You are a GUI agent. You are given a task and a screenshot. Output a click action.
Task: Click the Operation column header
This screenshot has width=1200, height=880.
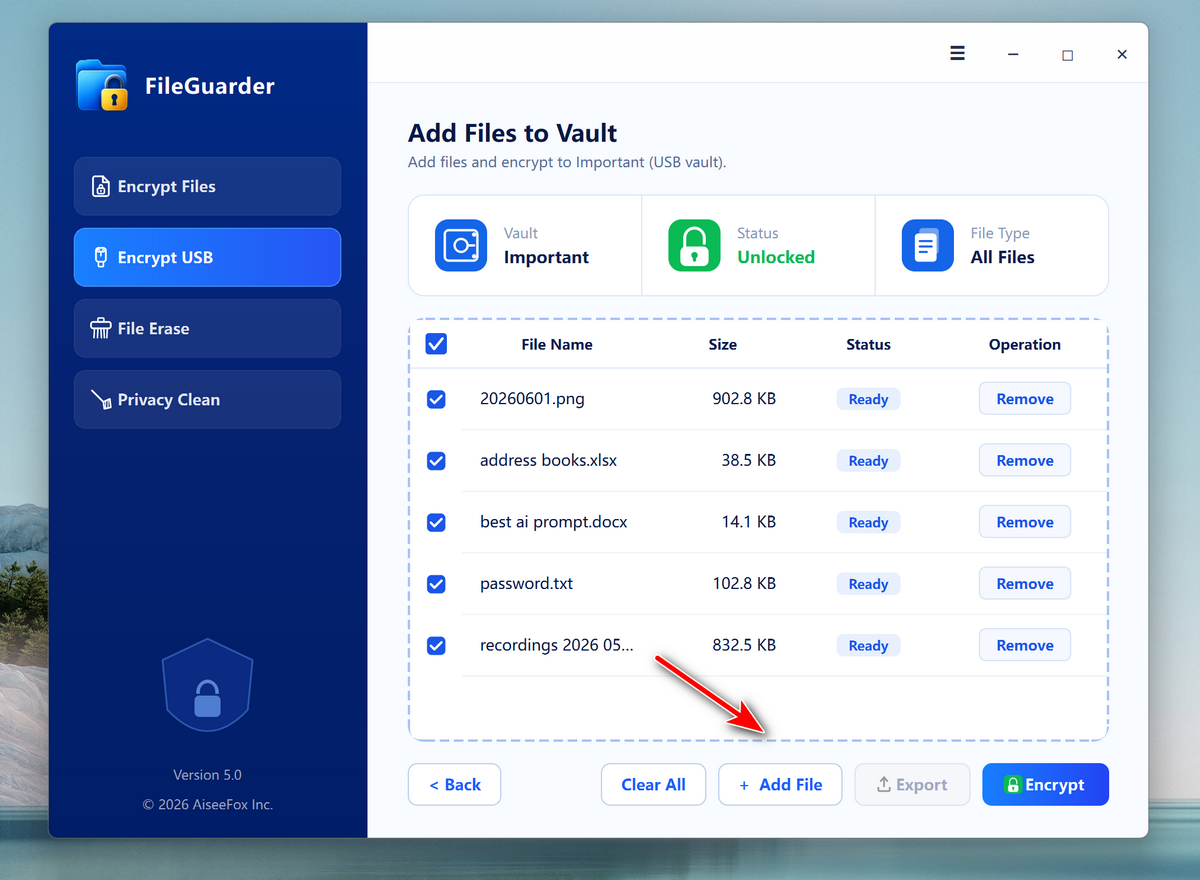coord(1025,344)
